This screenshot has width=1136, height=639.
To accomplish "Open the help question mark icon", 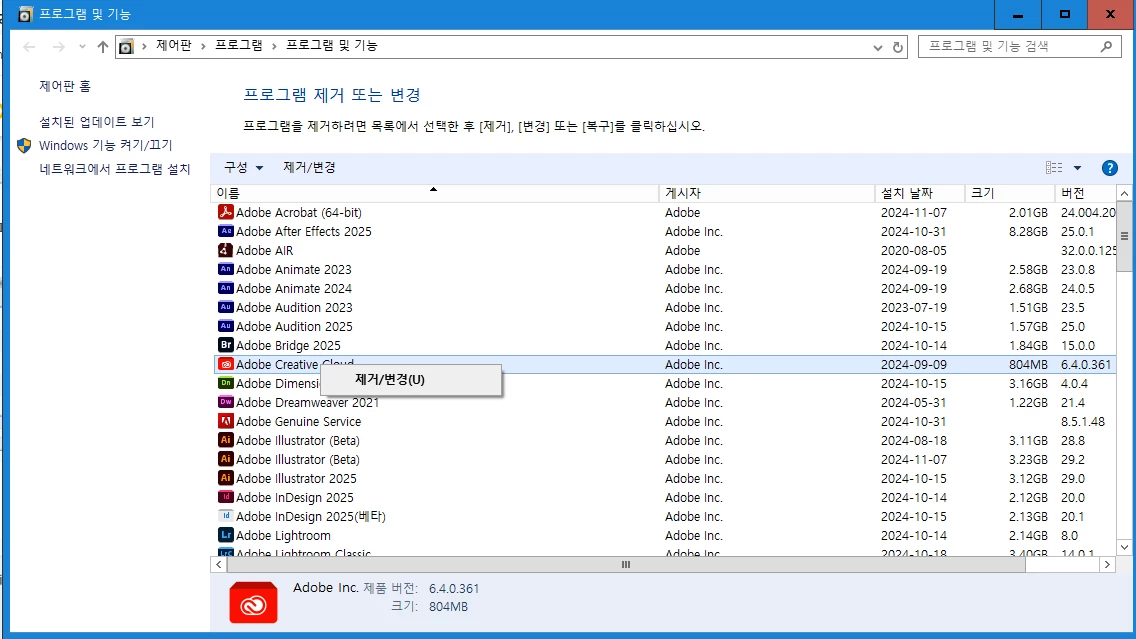I will (1109, 168).
